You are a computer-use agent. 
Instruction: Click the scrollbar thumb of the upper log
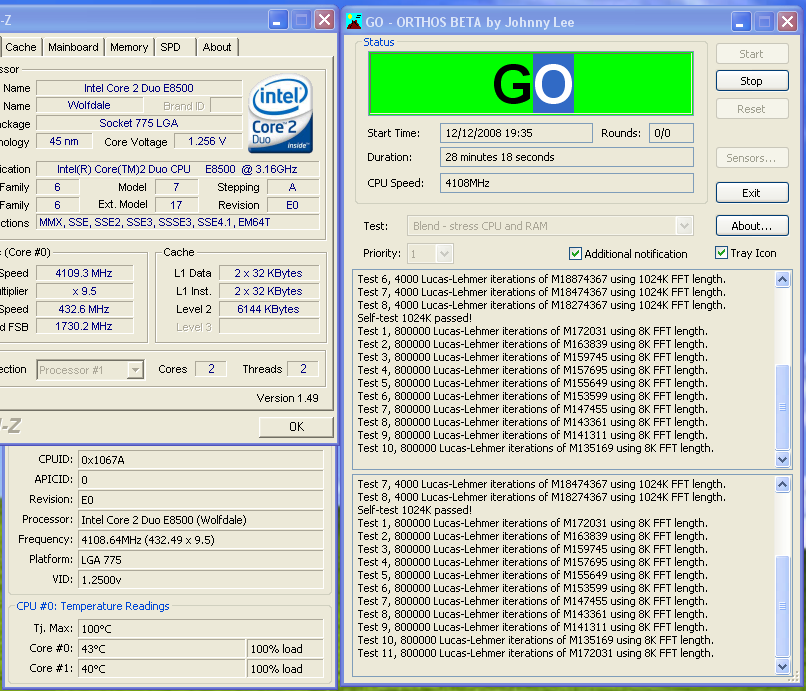[782, 407]
